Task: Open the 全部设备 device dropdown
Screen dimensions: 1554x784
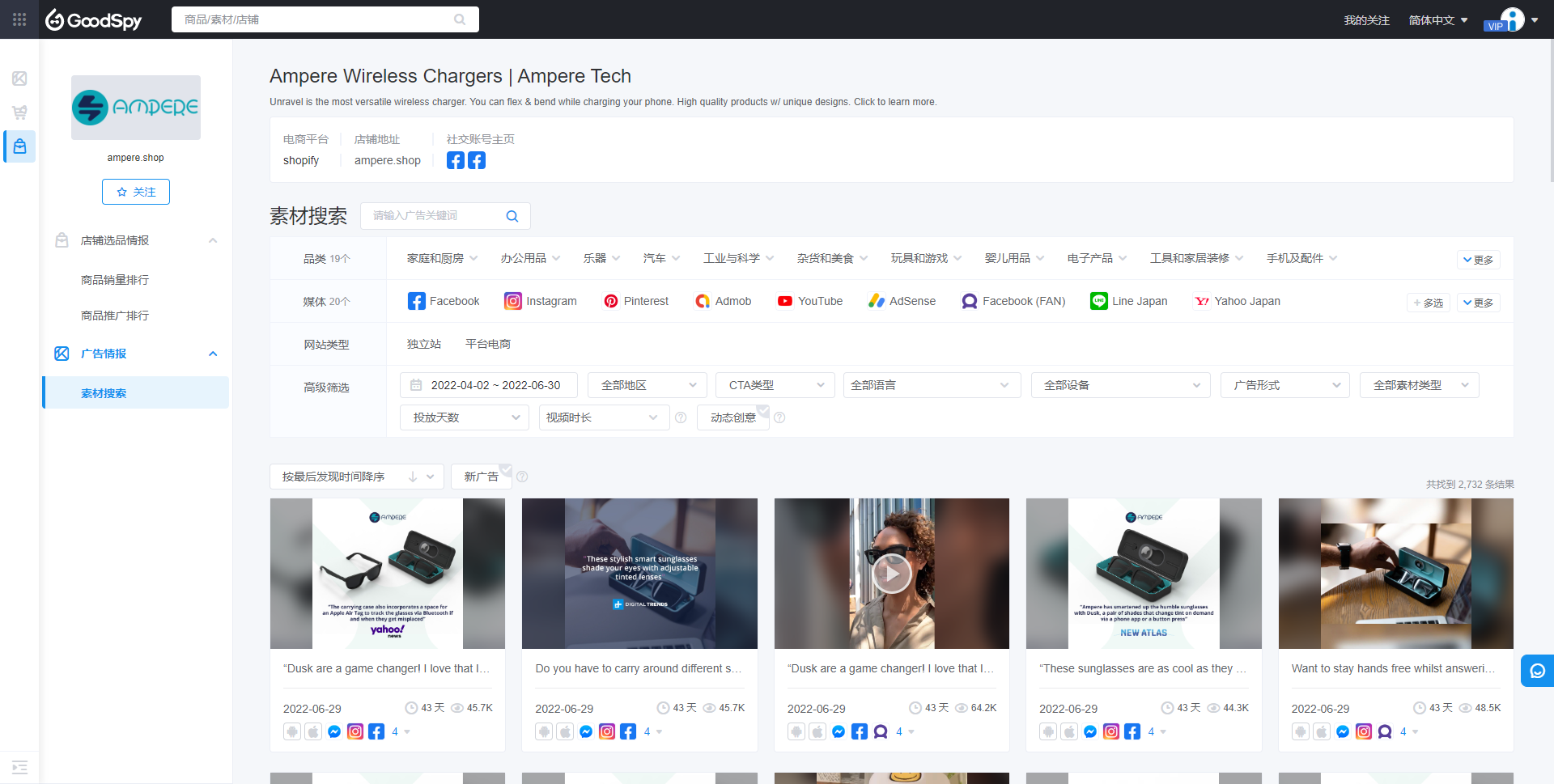Action: [x=1121, y=385]
